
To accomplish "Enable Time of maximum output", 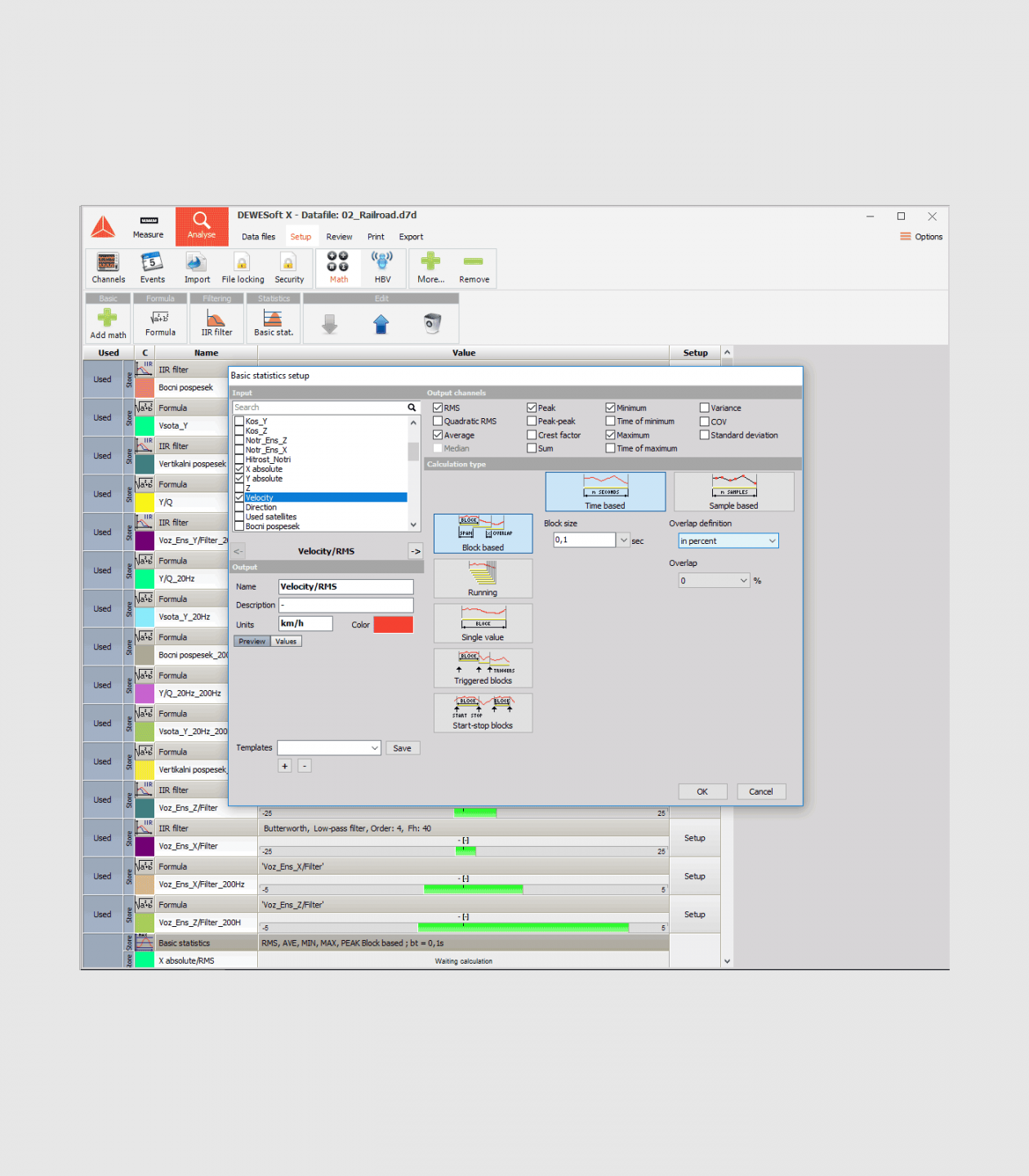I will pyautogui.click(x=610, y=448).
